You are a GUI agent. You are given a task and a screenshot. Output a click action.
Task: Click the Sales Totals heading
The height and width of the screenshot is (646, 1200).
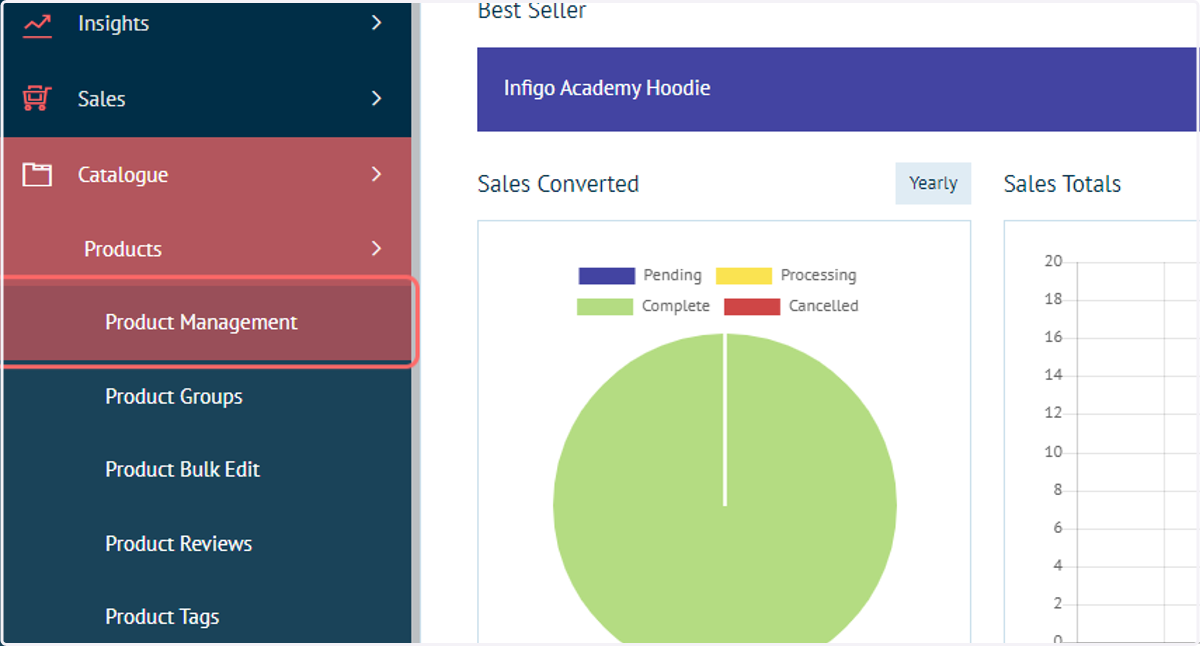(x=1062, y=184)
